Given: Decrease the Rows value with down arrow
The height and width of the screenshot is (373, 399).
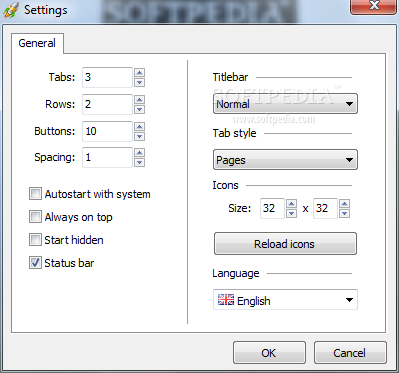Looking at the screenshot, I should [139, 109].
